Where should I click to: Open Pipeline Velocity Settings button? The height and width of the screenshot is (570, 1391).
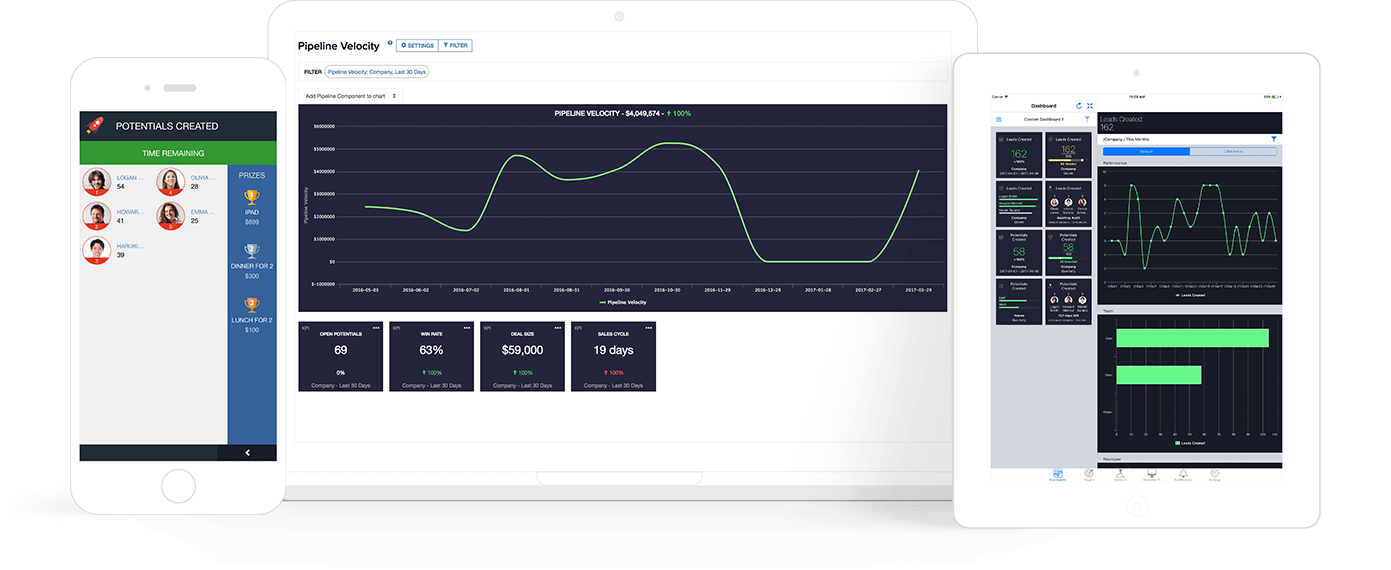click(x=417, y=46)
